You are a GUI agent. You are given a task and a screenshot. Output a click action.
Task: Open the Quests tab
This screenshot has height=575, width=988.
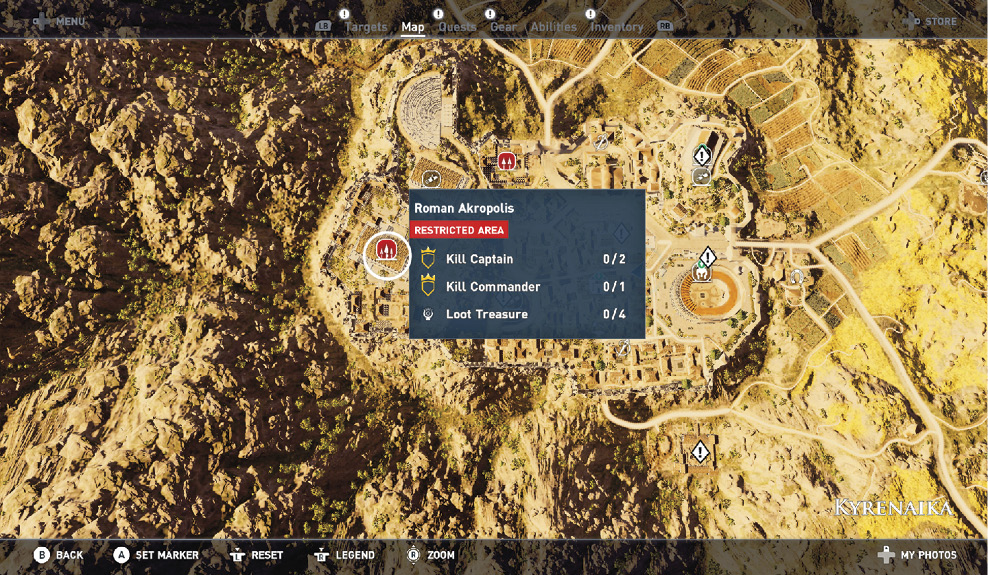click(x=457, y=26)
